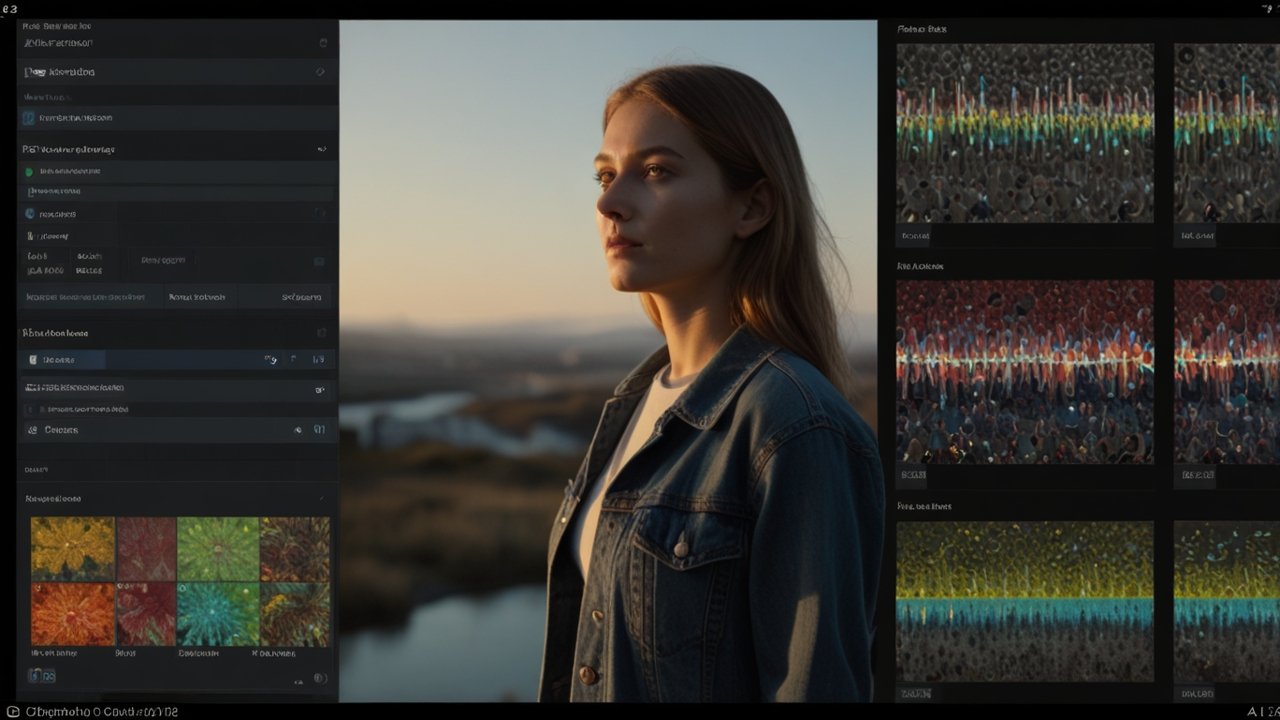
Task: Toggle the rightmost icon on highlighted blue row
Action: point(318,360)
